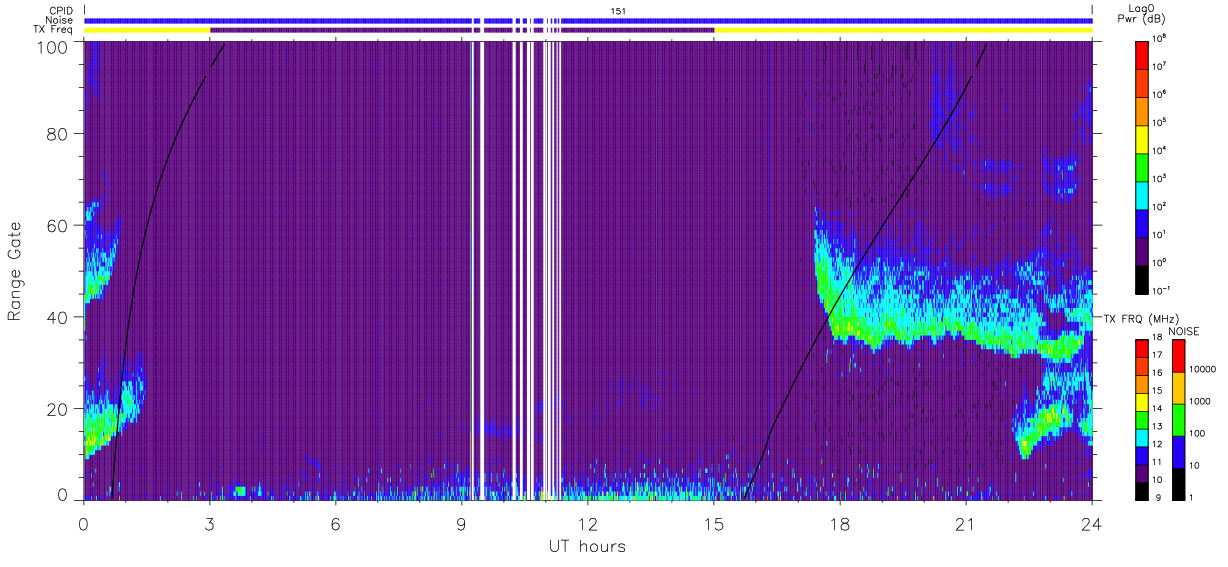Click the 'Noise' row label at top left
The width and height of the screenshot is (1228, 567).
[61, 20]
